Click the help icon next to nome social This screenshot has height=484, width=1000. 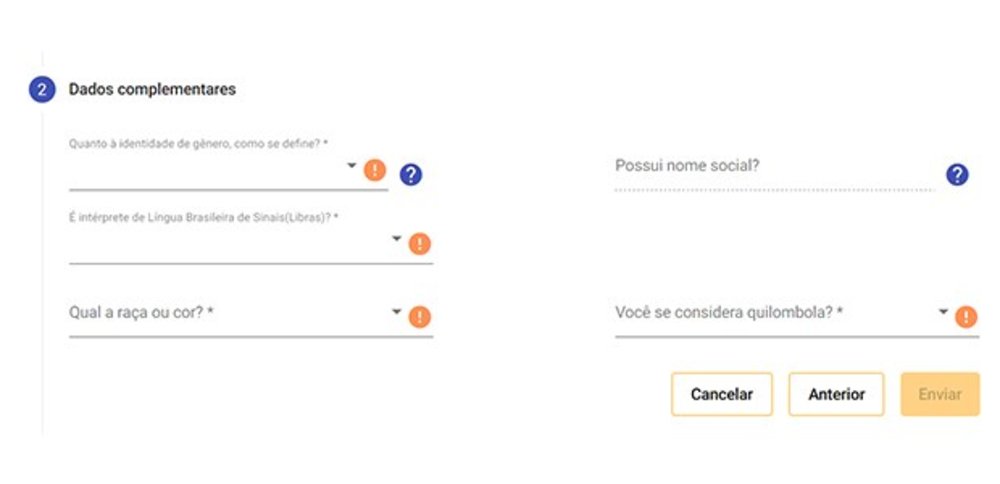[x=957, y=175]
